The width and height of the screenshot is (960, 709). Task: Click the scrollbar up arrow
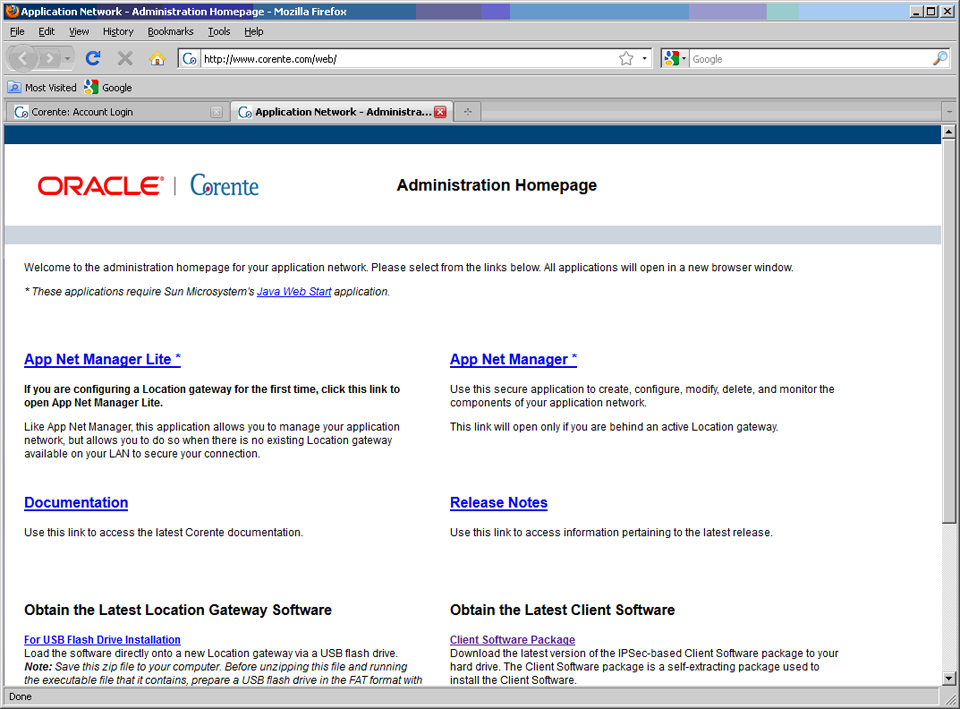948,132
